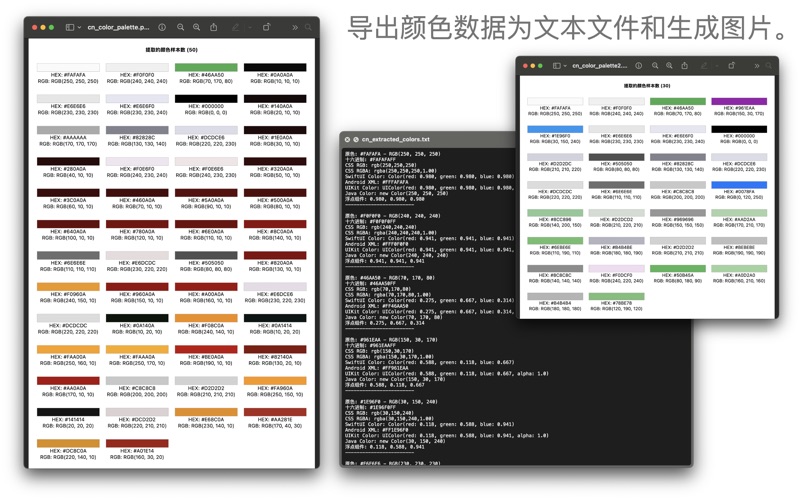This screenshot has height=500, width=800.
Task: Select the purple #961EAA swatch in cn_color_palette2
Action: pyautogui.click(x=737, y=101)
